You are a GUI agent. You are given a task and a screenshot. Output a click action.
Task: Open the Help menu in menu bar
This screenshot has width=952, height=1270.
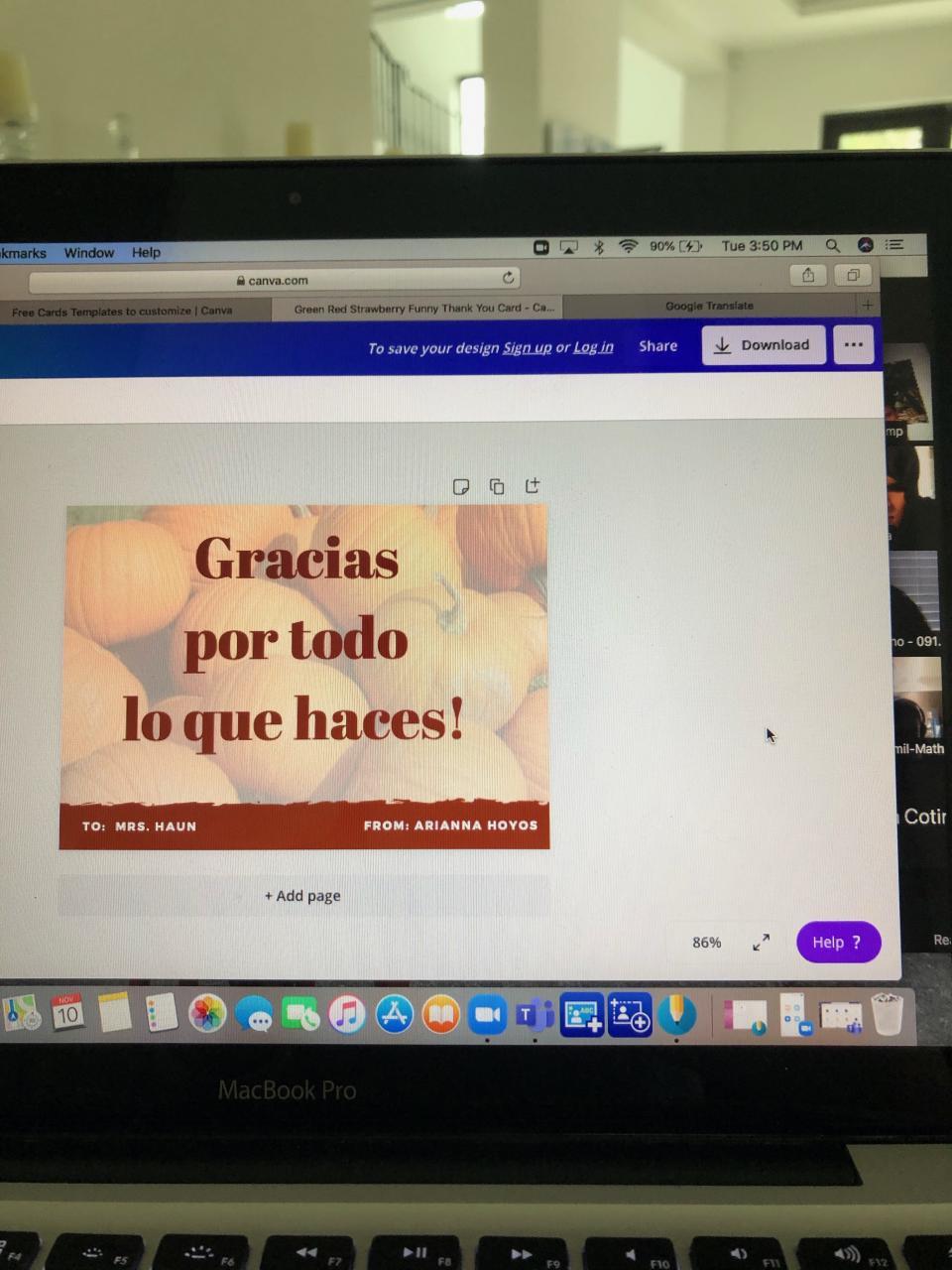click(146, 252)
